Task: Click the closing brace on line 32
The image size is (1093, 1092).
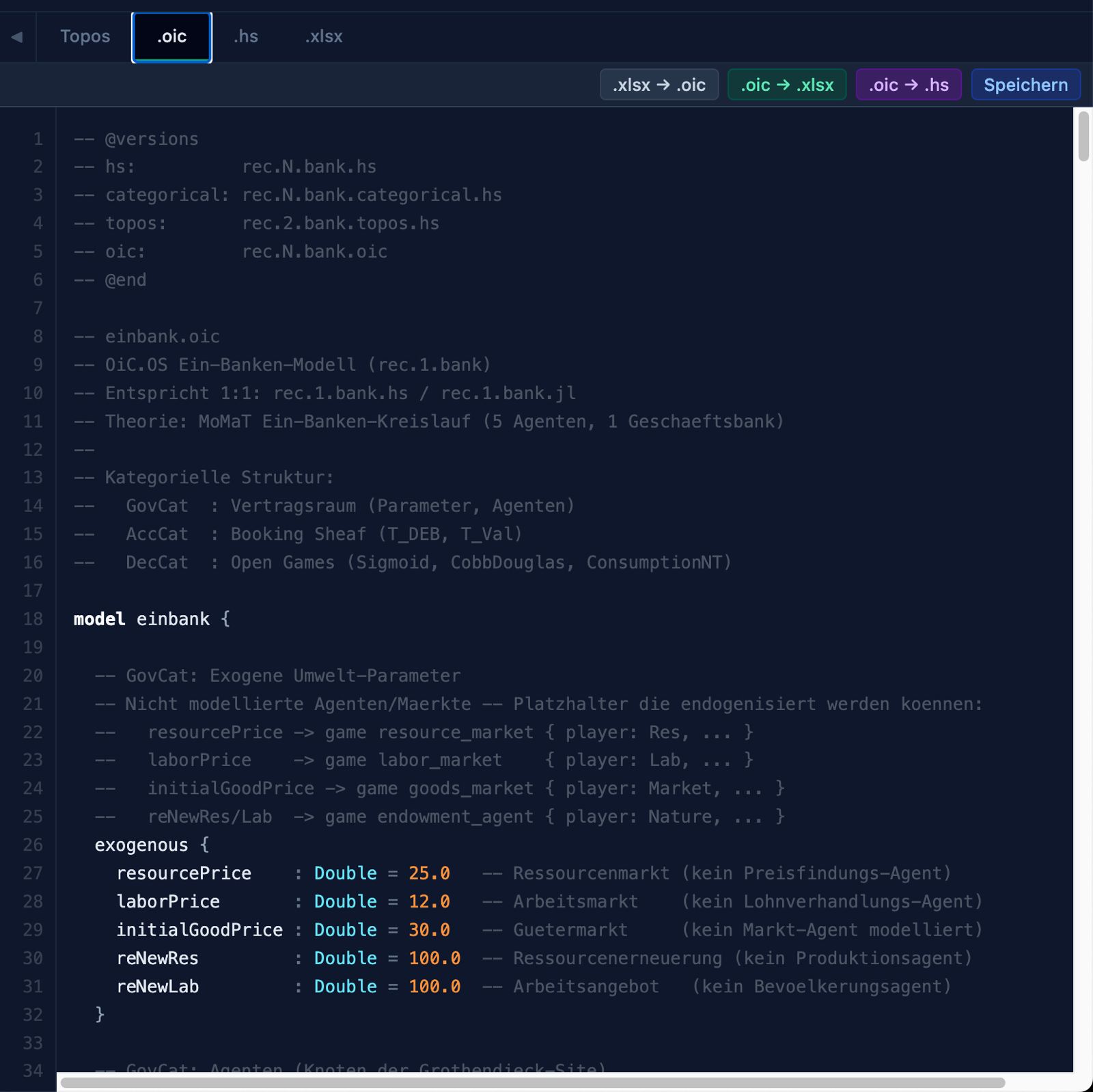Action: [x=100, y=1015]
